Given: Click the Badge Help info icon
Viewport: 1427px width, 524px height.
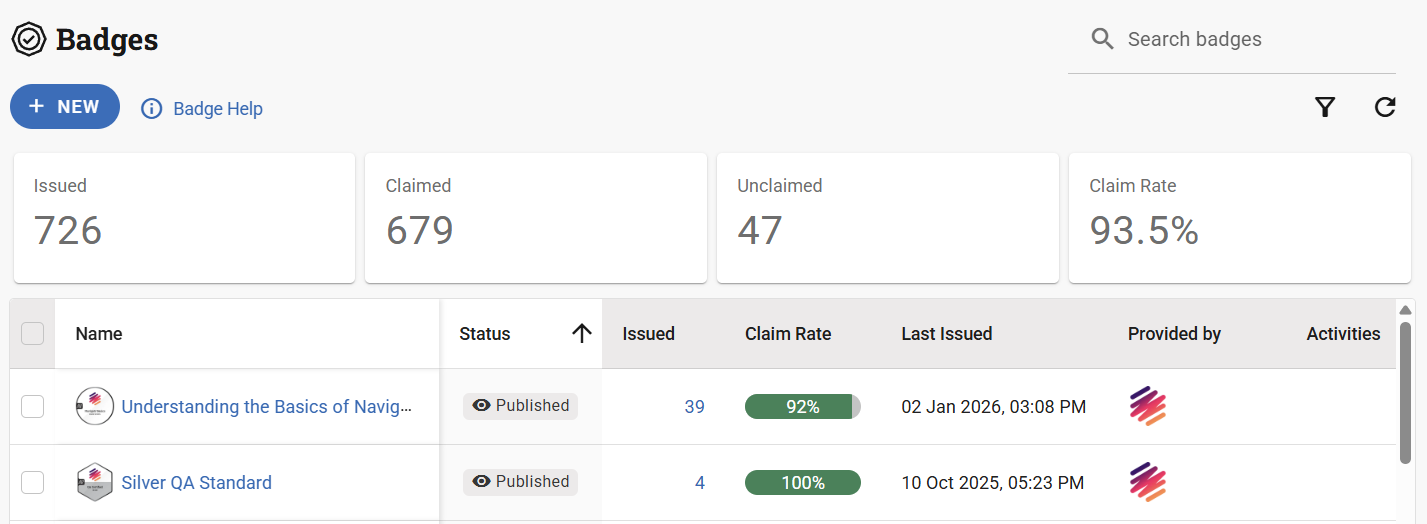Looking at the screenshot, I should click(151, 108).
